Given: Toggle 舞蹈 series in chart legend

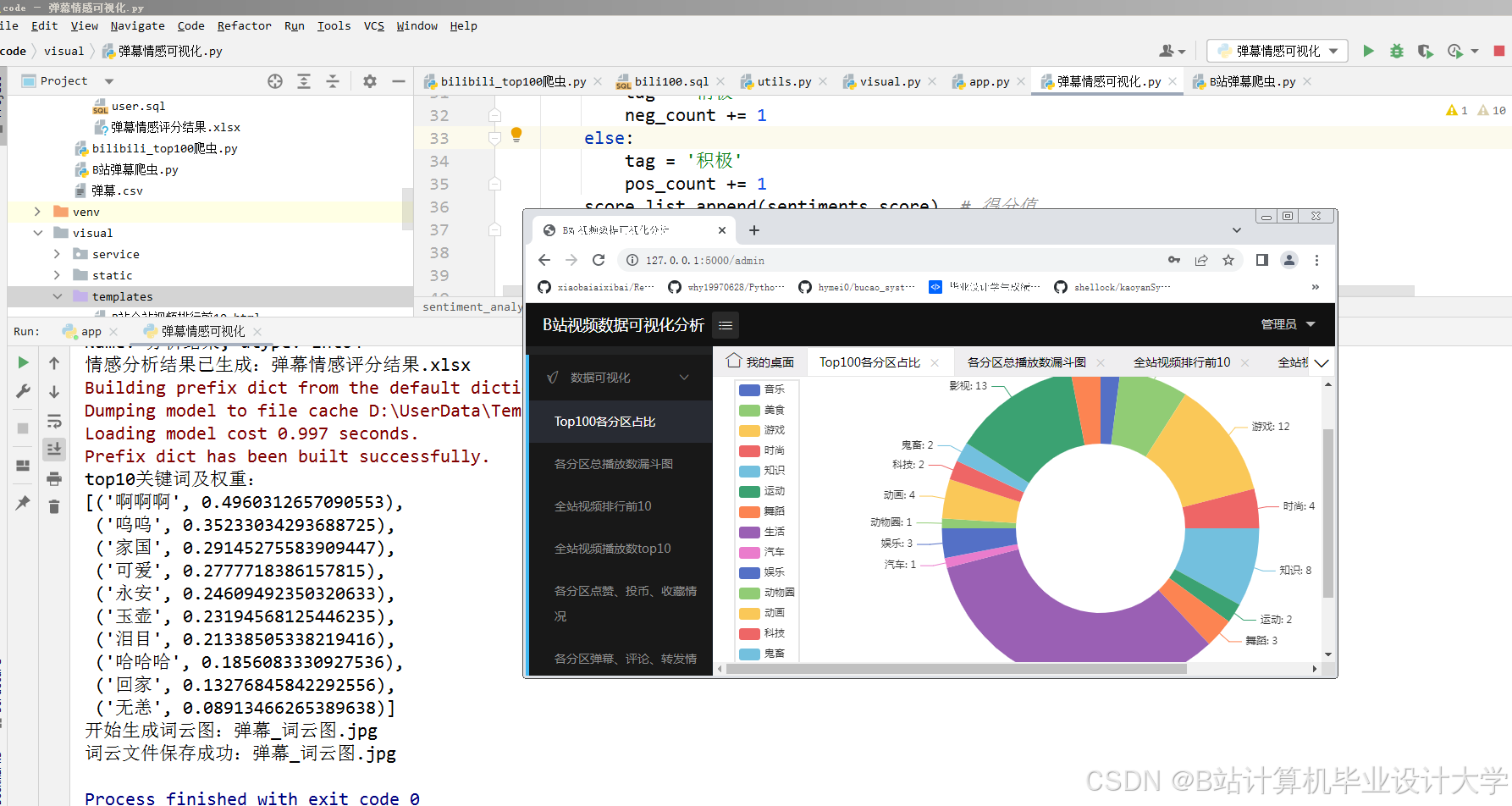Looking at the screenshot, I should tap(762, 511).
